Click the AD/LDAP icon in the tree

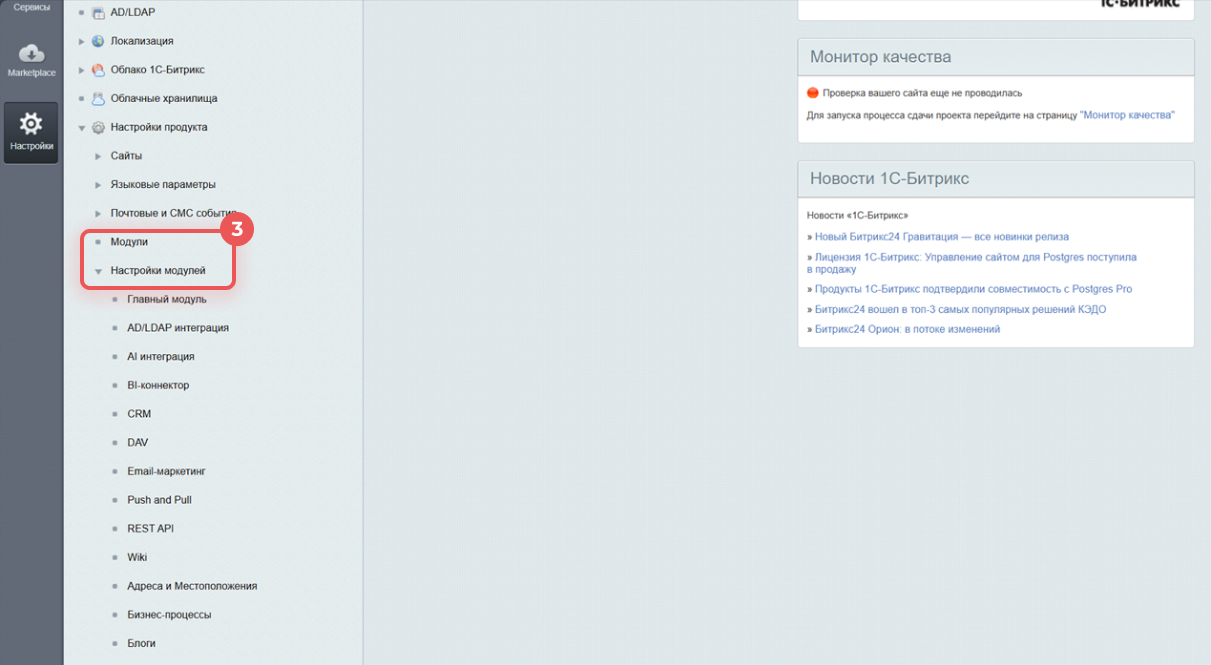[x=98, y=13]
